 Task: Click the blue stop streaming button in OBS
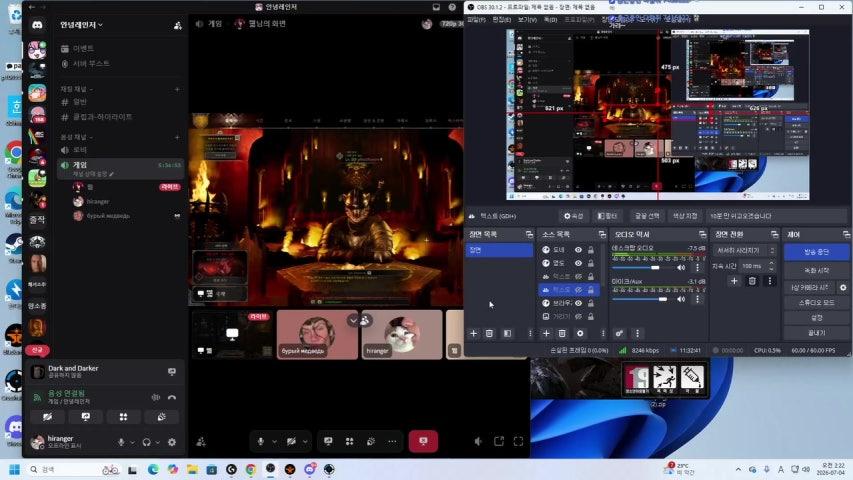point(816,252)
